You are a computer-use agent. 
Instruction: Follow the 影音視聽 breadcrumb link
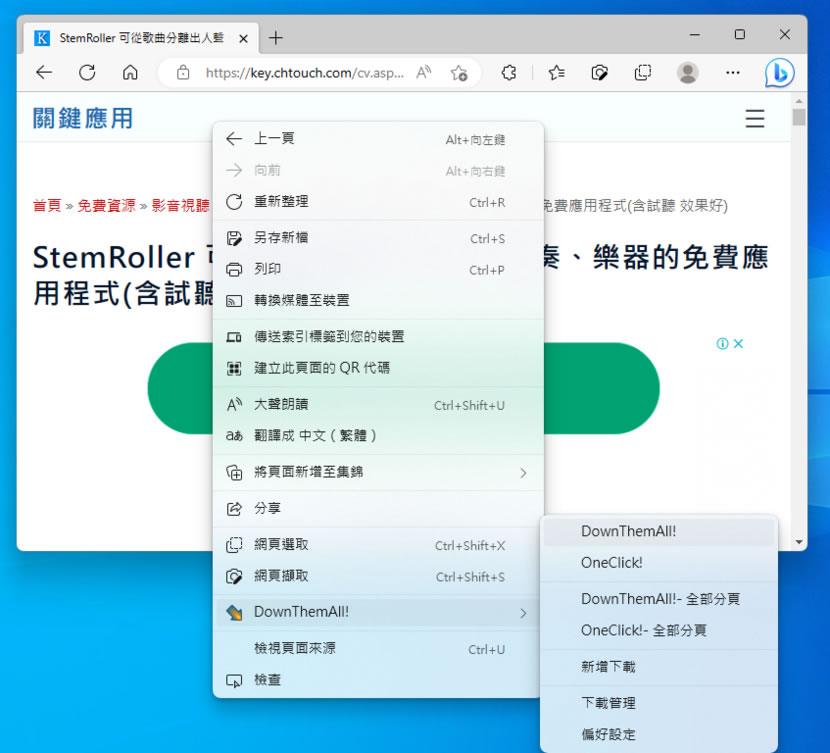180,205
